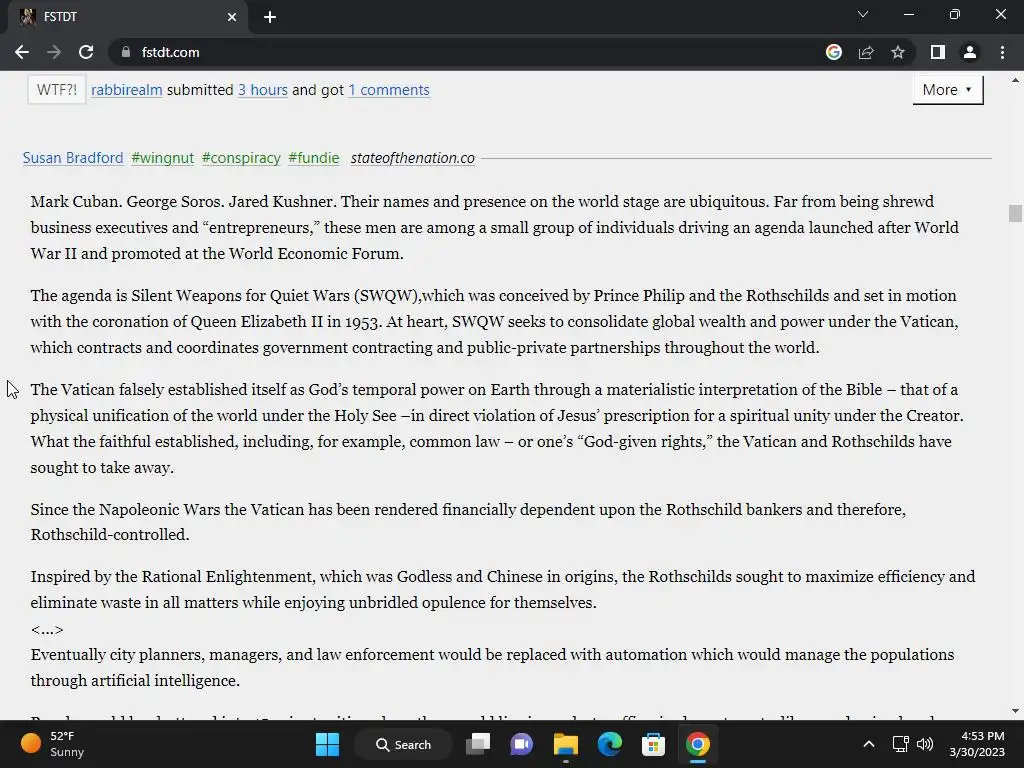
Task: Click Chrome icon on taskbar
Action: (697, 744)
